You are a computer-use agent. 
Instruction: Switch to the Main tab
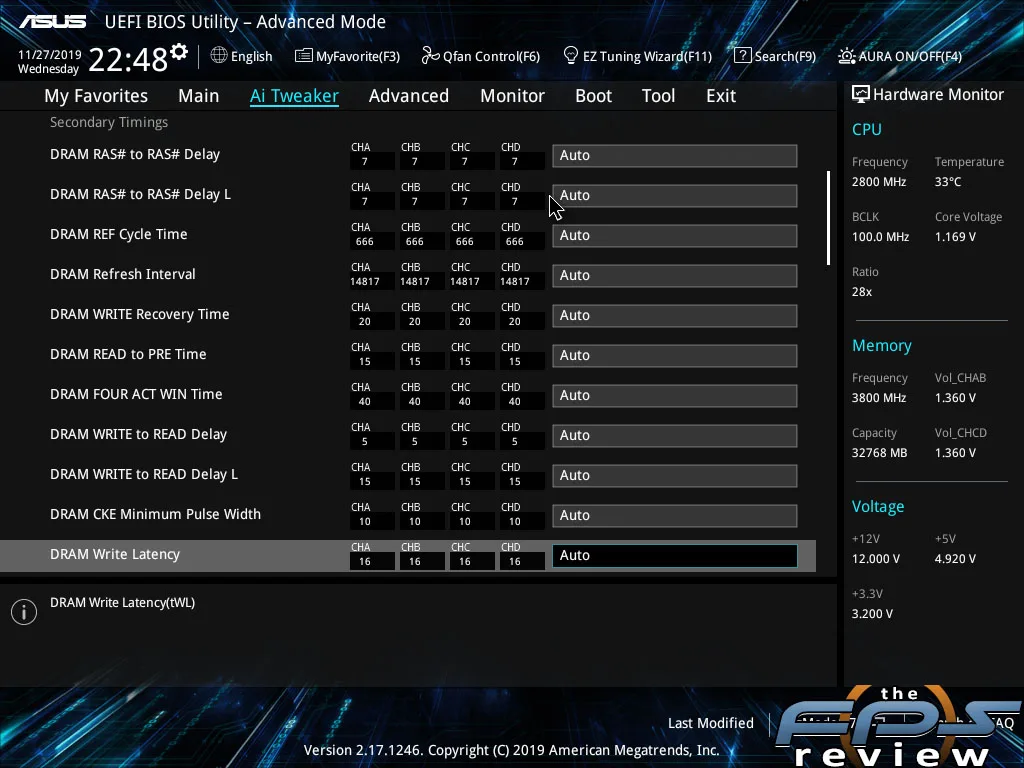[199, 96]
